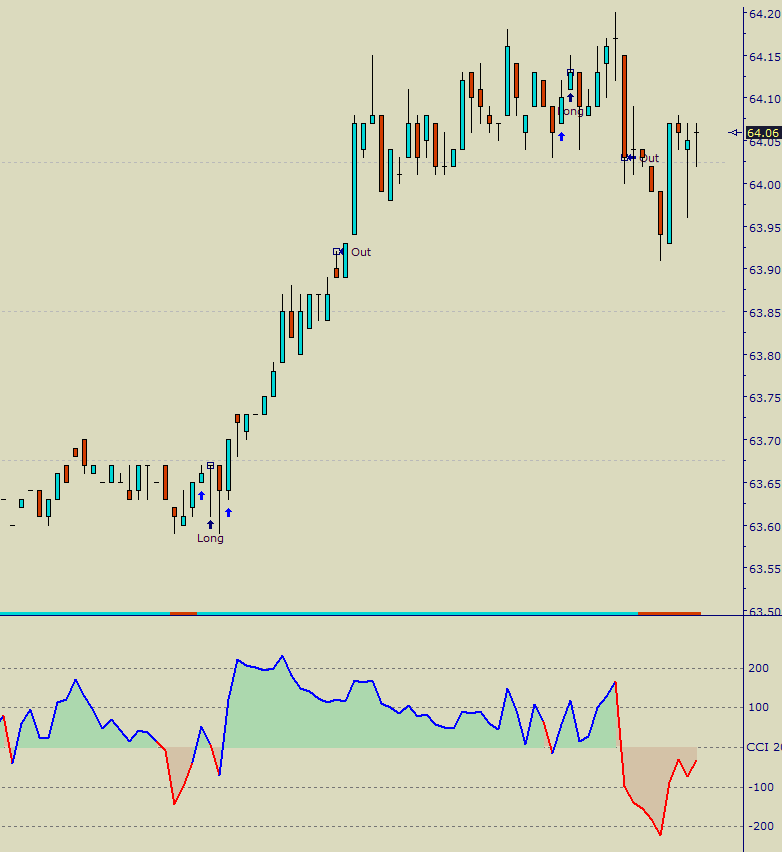Select the Out label near 63.92
The height and width of the screenshot is (852, 782).
[x=361, y=252]
